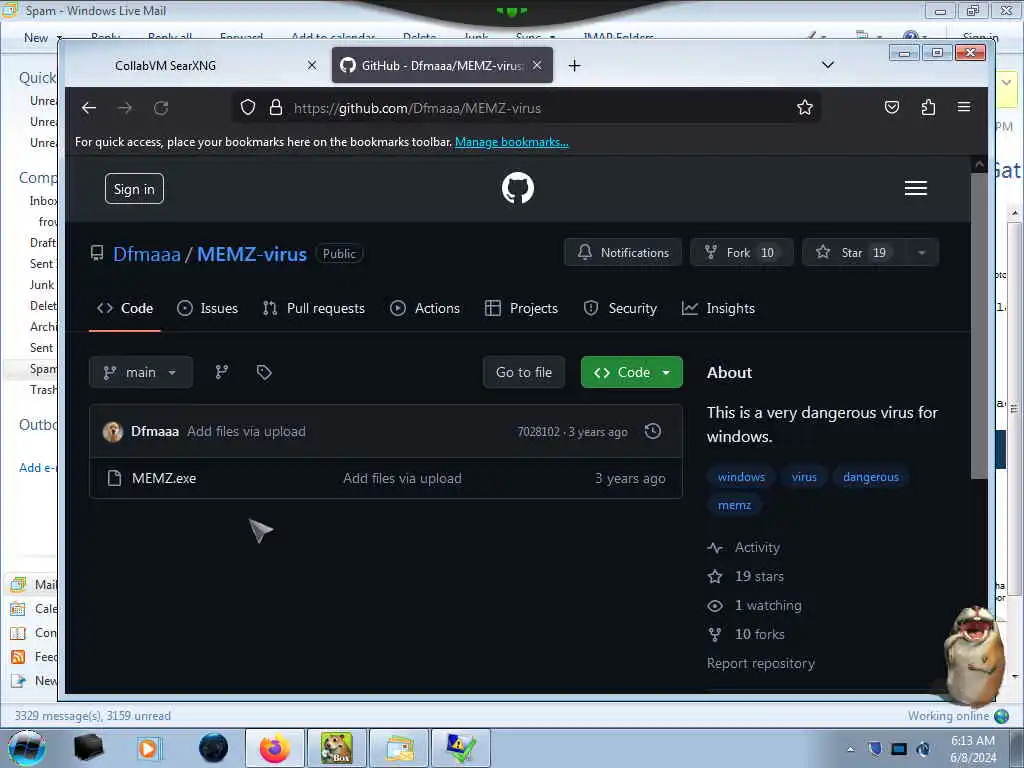Expand Star lists dropdown arrow

921,253
